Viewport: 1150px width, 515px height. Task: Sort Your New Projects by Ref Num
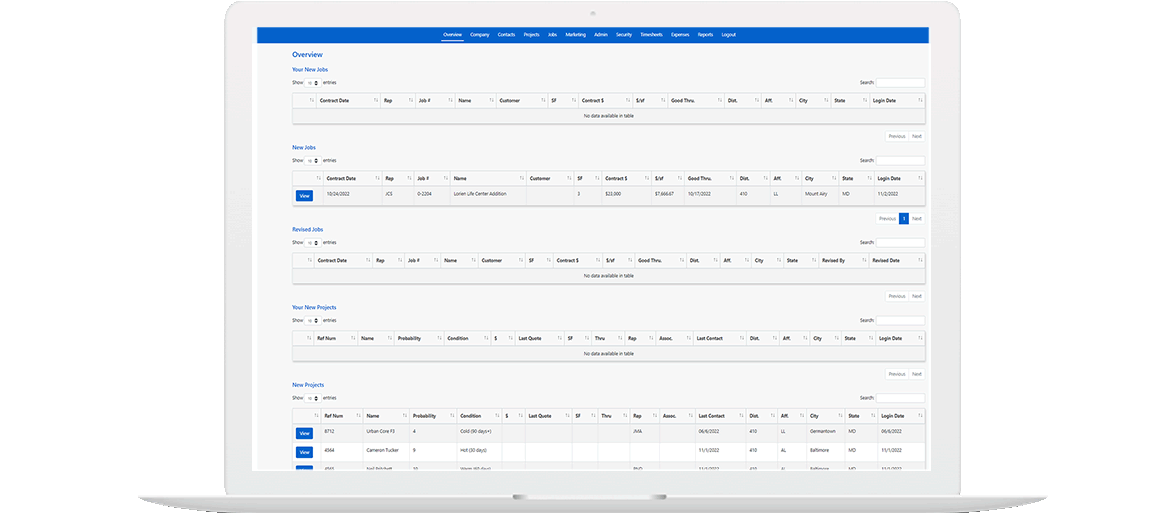pos(335,338)
